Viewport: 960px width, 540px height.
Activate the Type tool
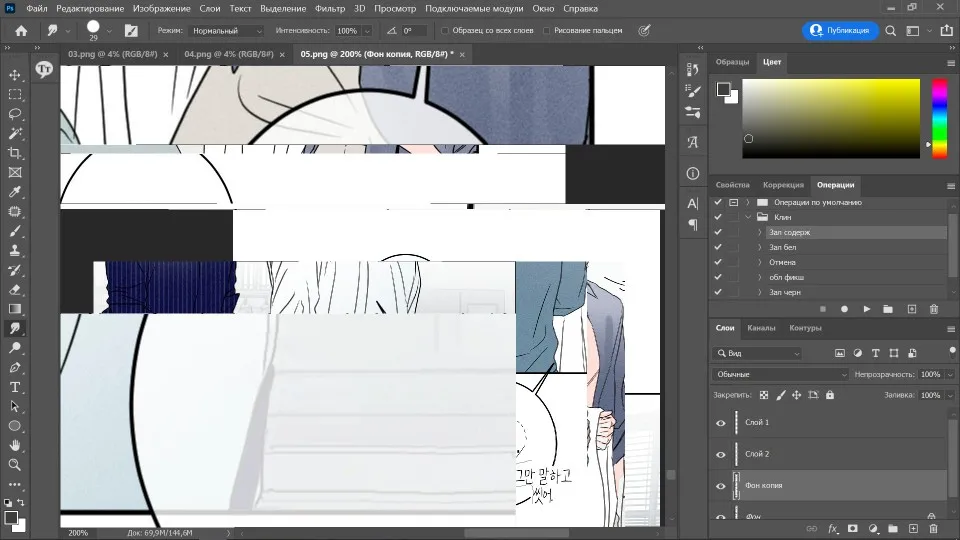click(x=15, y=387)
